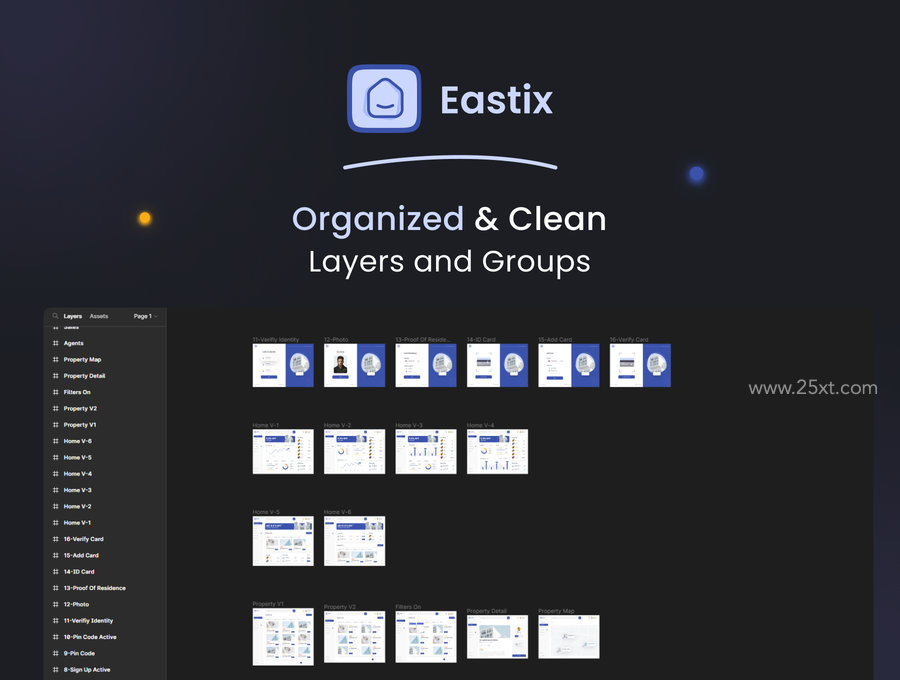Switch to the Layers tab
Viewport: 900px width, 680px height.
[x=72, y=316]
